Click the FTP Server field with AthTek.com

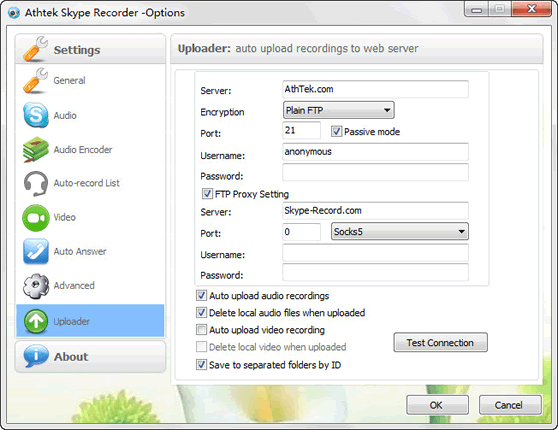coord(375,89)
